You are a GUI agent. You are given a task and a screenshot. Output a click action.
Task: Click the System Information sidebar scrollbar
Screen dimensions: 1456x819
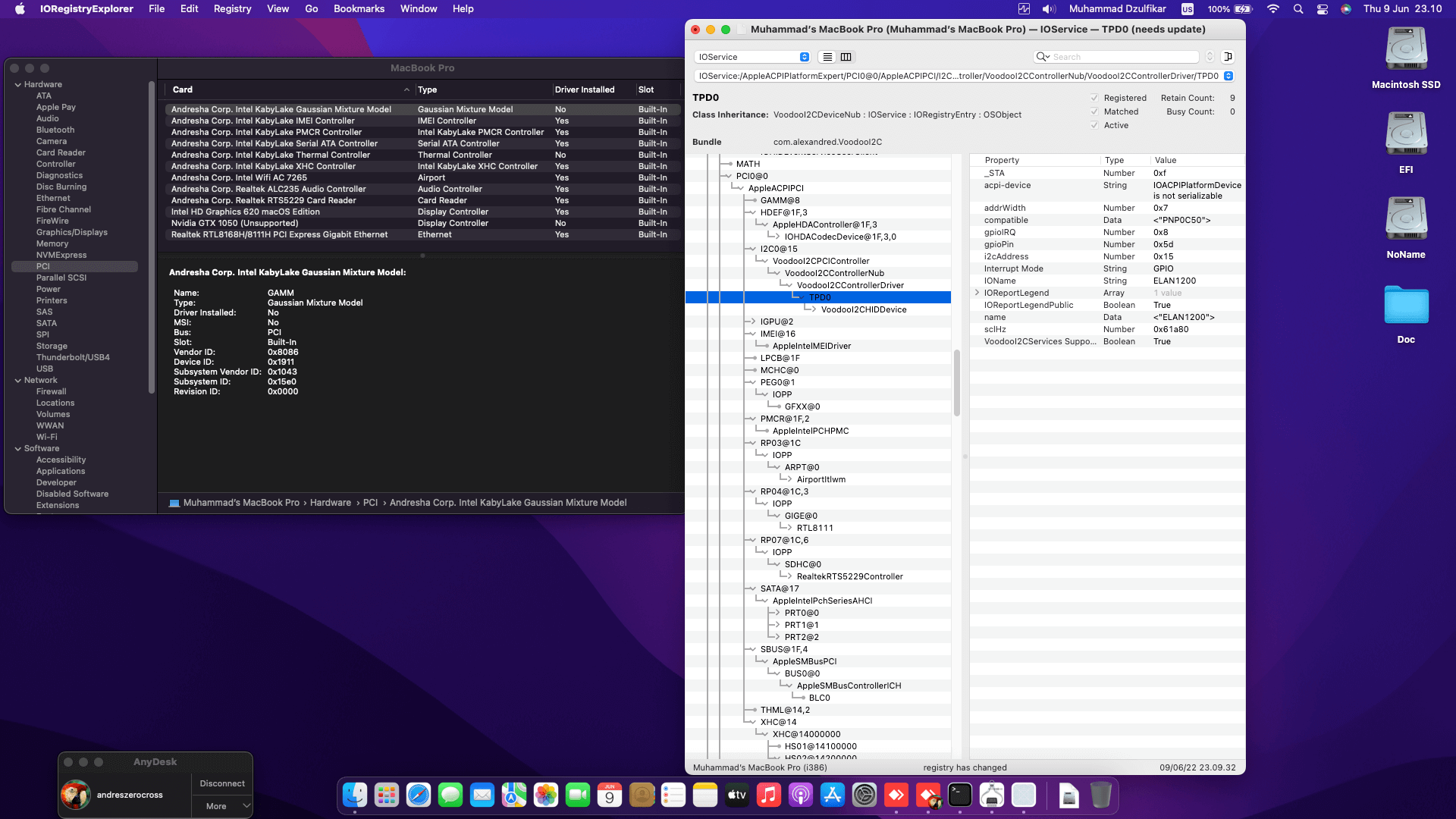[x=152, y=237]
